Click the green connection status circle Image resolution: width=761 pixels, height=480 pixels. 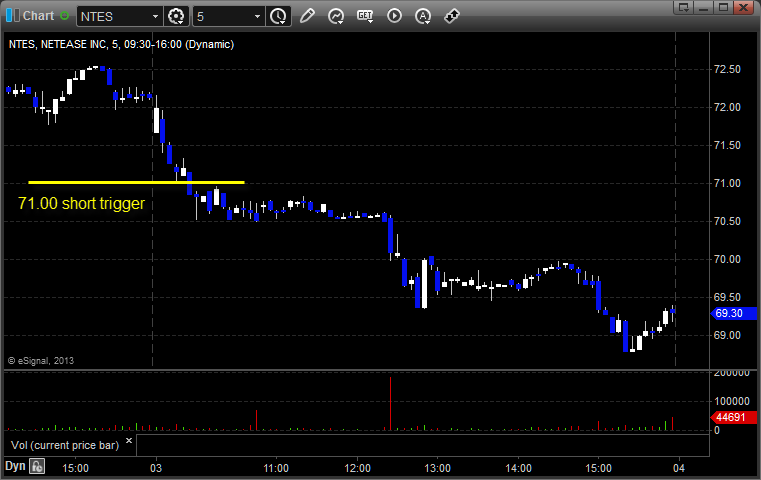tap(64, 16)
